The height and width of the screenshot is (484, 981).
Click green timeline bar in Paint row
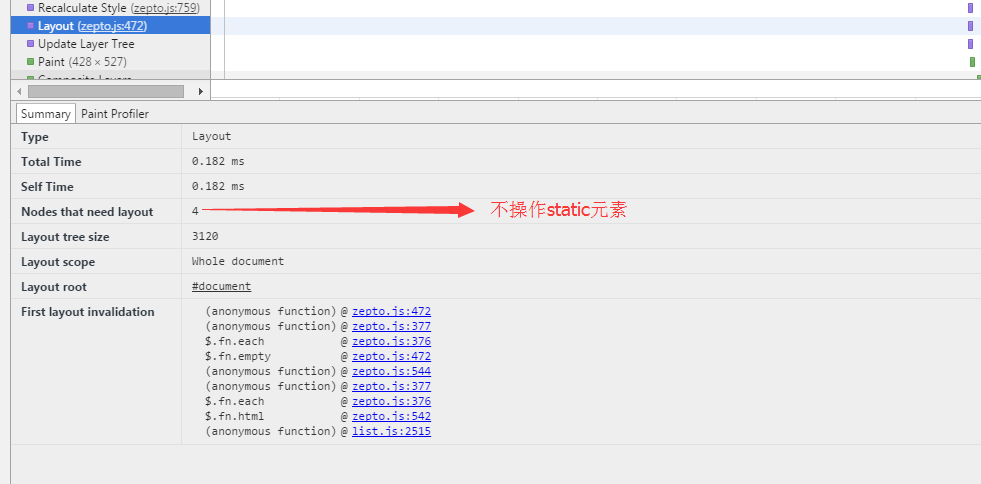click(x=972, y=62)
